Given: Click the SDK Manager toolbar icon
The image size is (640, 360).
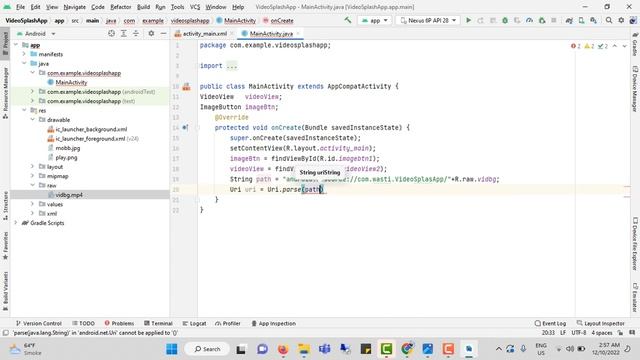Looking at the screenshot, I should (593, 20).
